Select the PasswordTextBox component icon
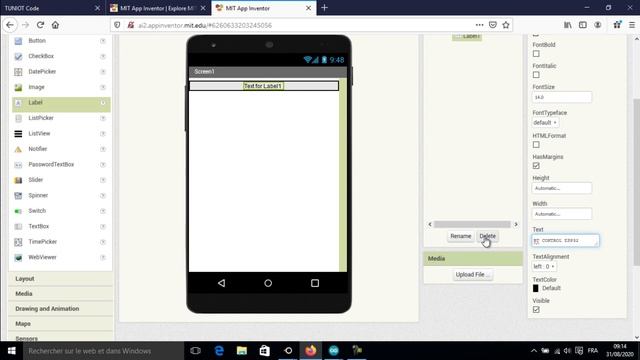640x360 pixels. pos(18,165)
